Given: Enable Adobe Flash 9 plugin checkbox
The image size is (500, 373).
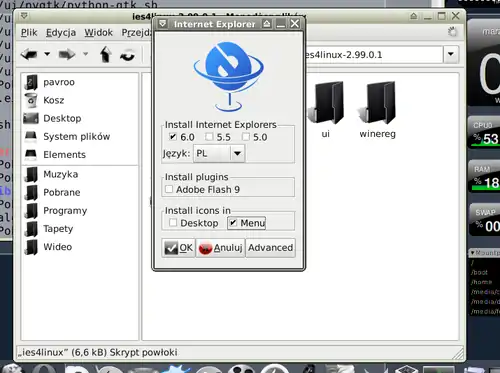Looking at the screenshot, I should click(x=169, y=189).
